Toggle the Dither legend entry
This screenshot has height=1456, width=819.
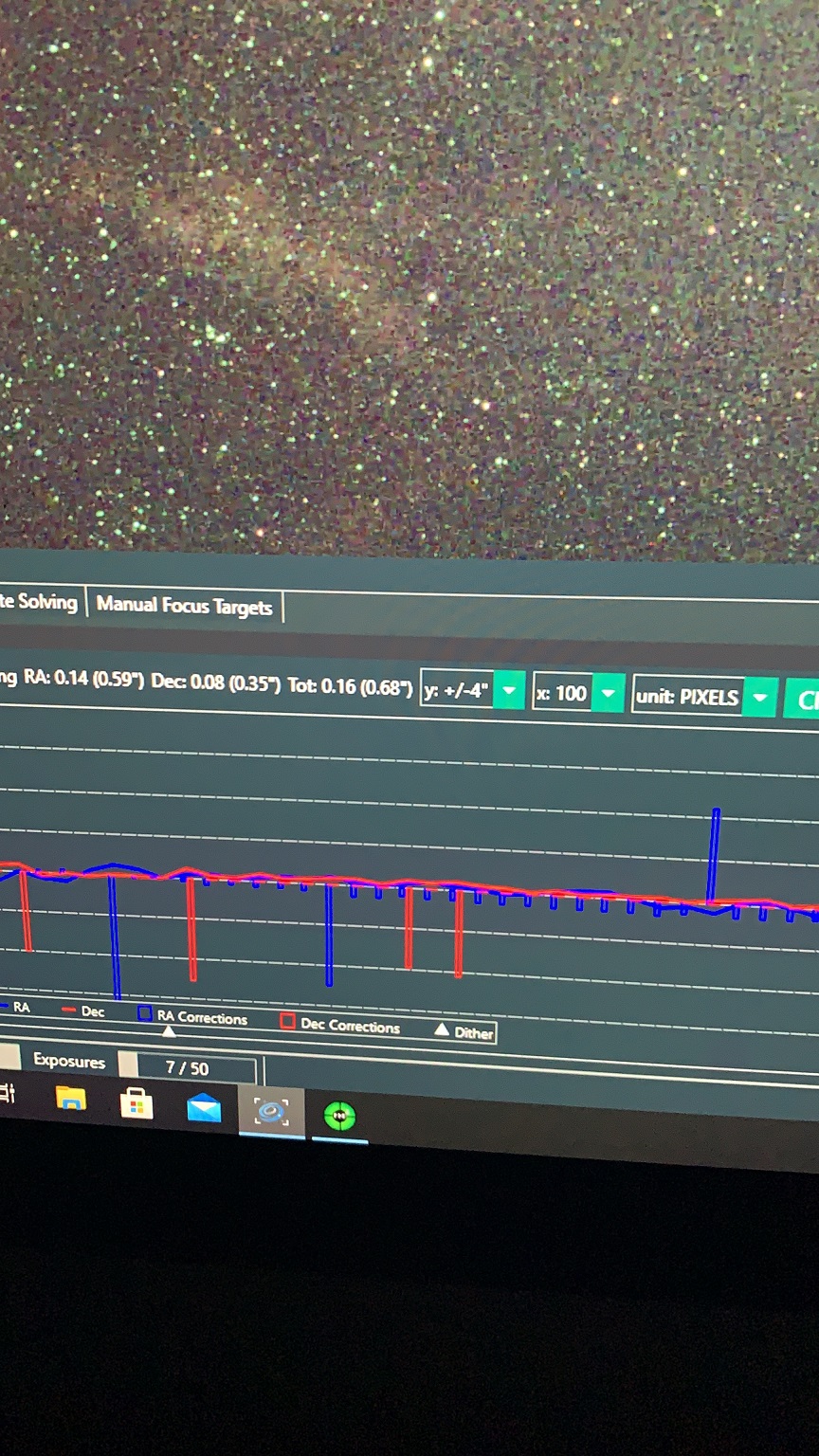pos(464,1032)
